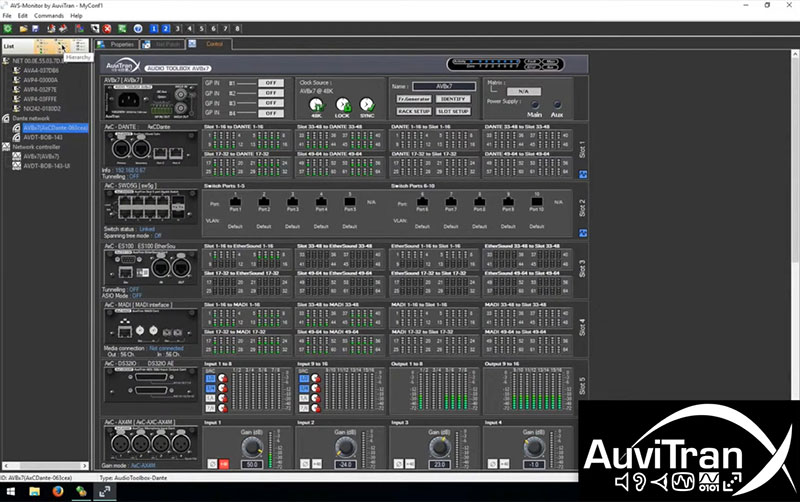The width and height of the screenshot is (800, 502).
Task: Click the Port 1 switch port icon
Action: point(235,202)
